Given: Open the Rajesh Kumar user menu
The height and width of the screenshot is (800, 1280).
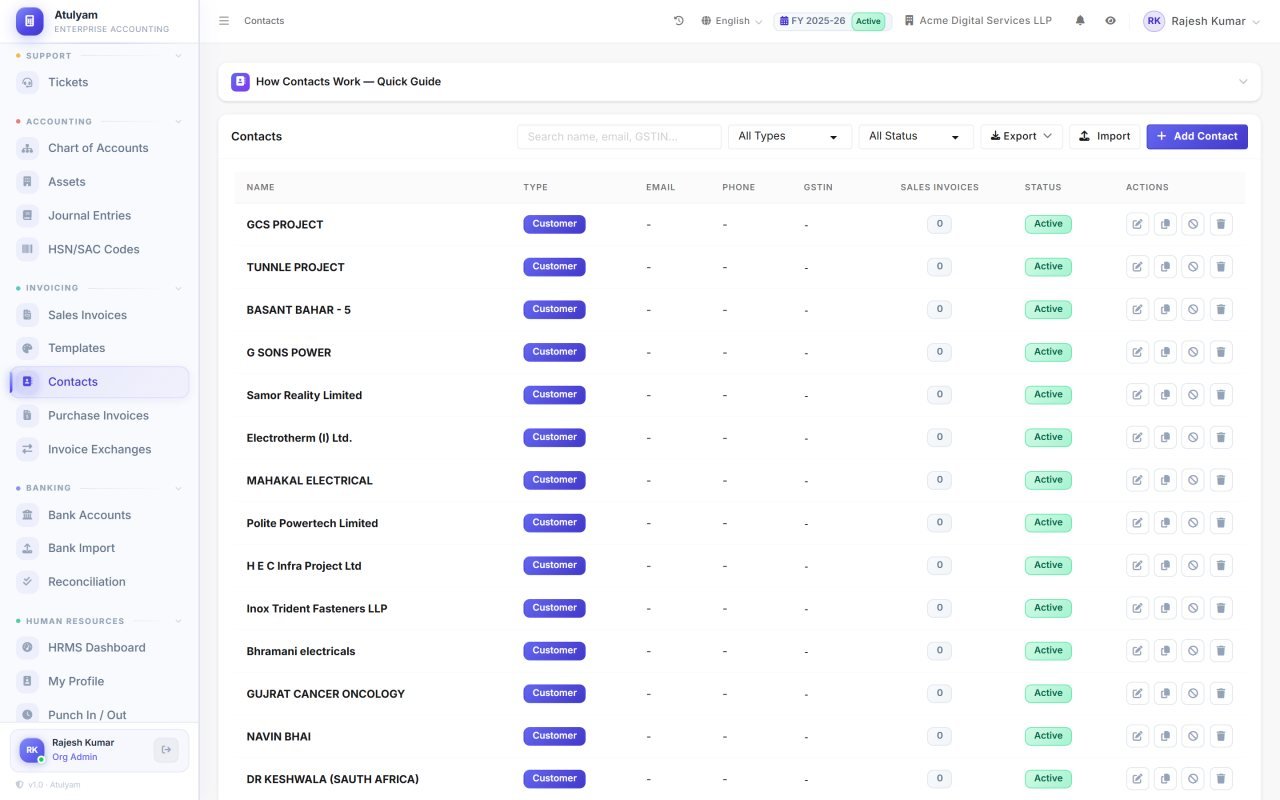Looking at the screenshot, I should 1202,21.
